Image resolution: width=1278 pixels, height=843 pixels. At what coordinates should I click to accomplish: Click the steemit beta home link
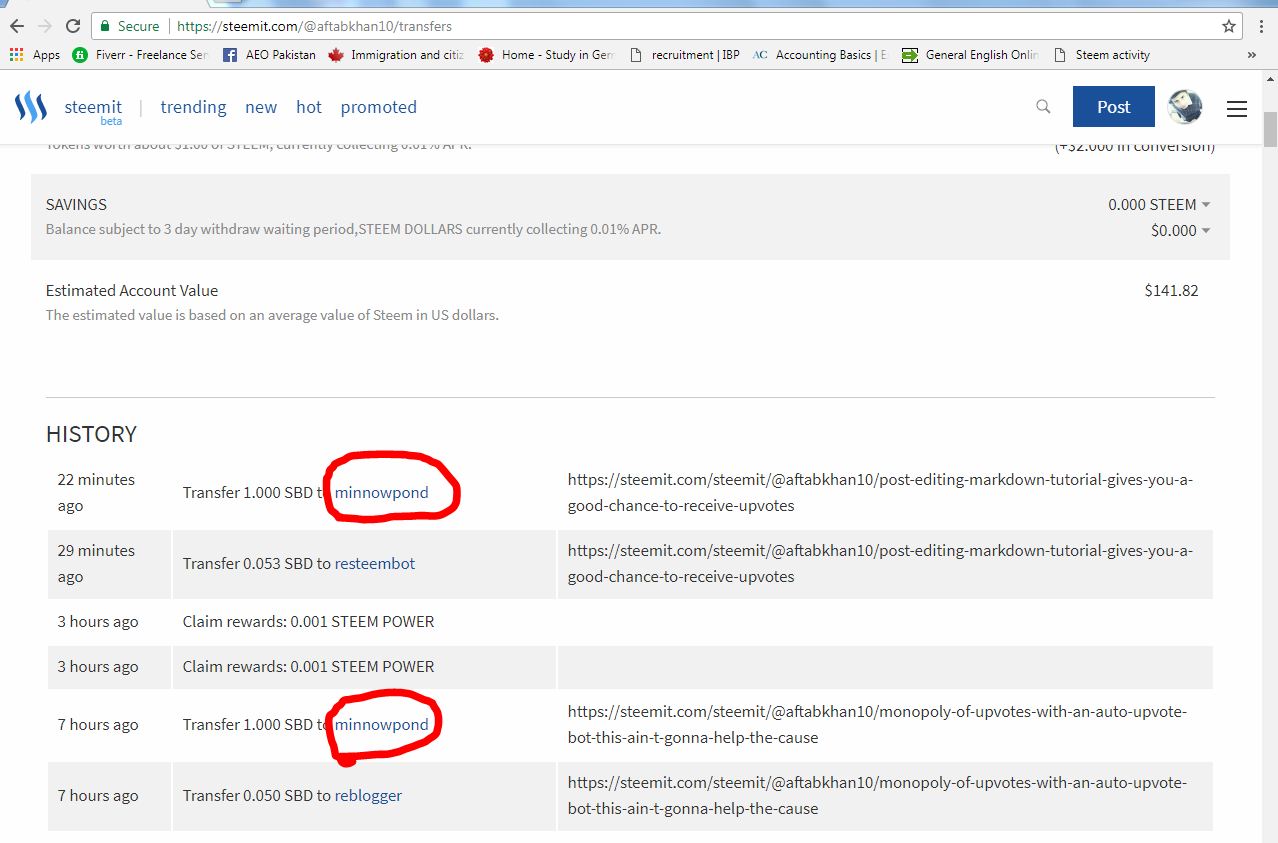tap(93, 111)
